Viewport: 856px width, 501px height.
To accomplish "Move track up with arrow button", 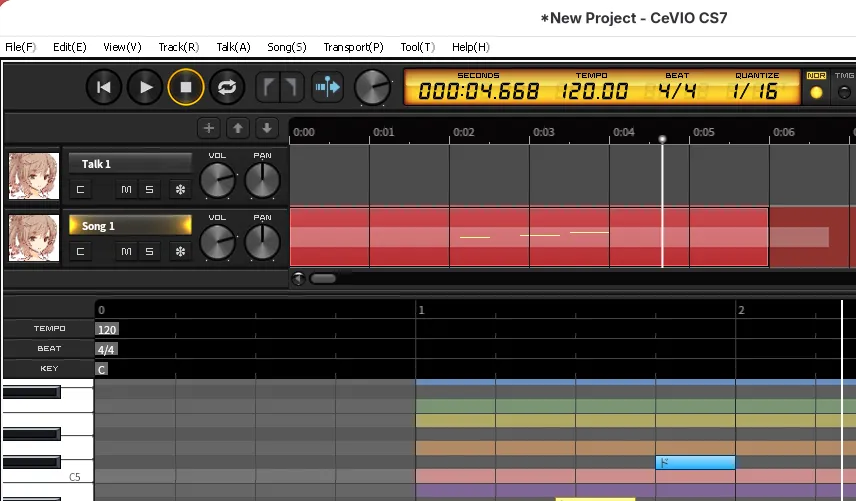I will pyautogui.click(x=237, y=128).
